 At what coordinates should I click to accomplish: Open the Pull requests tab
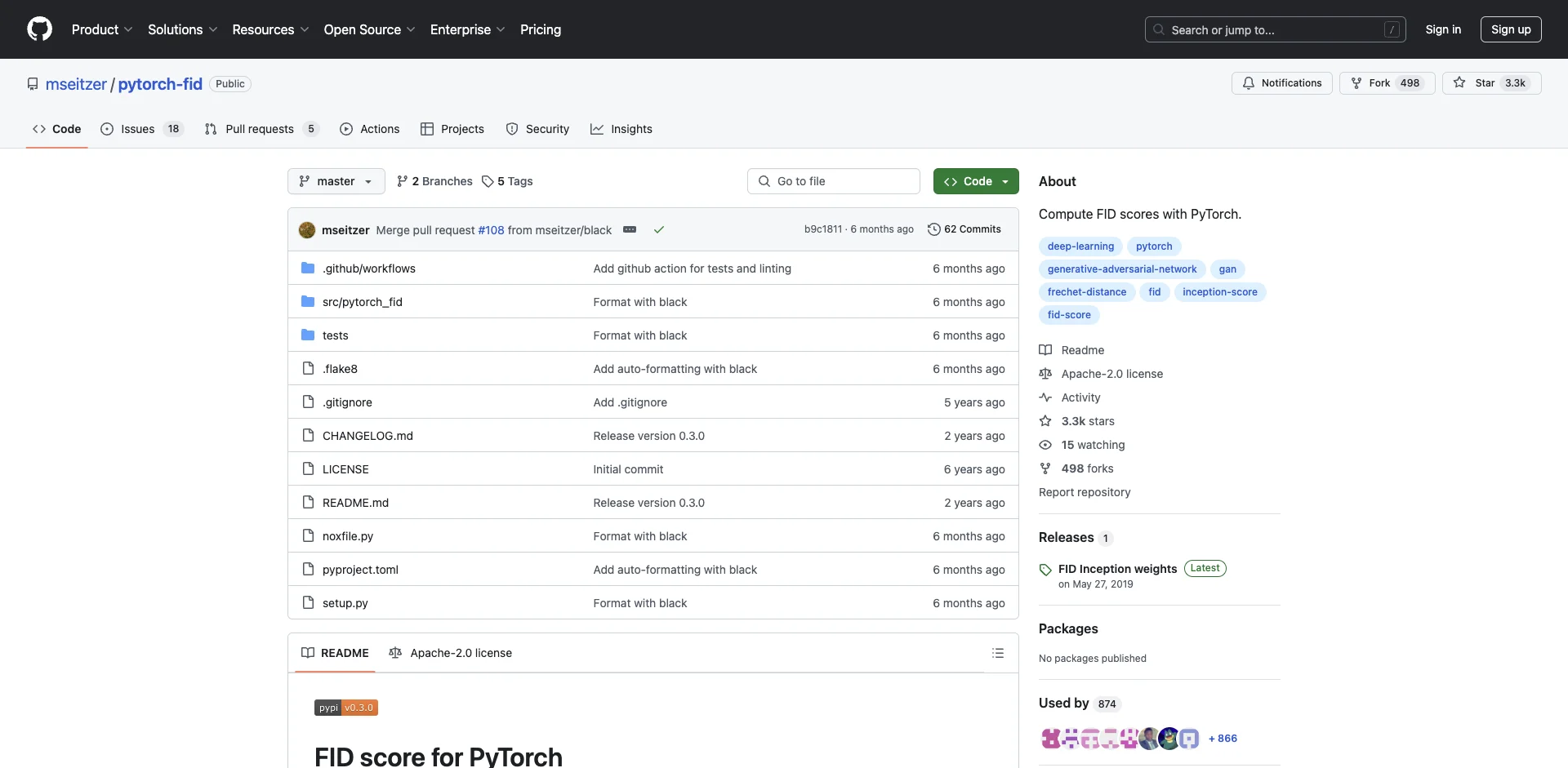coord(261,129)
